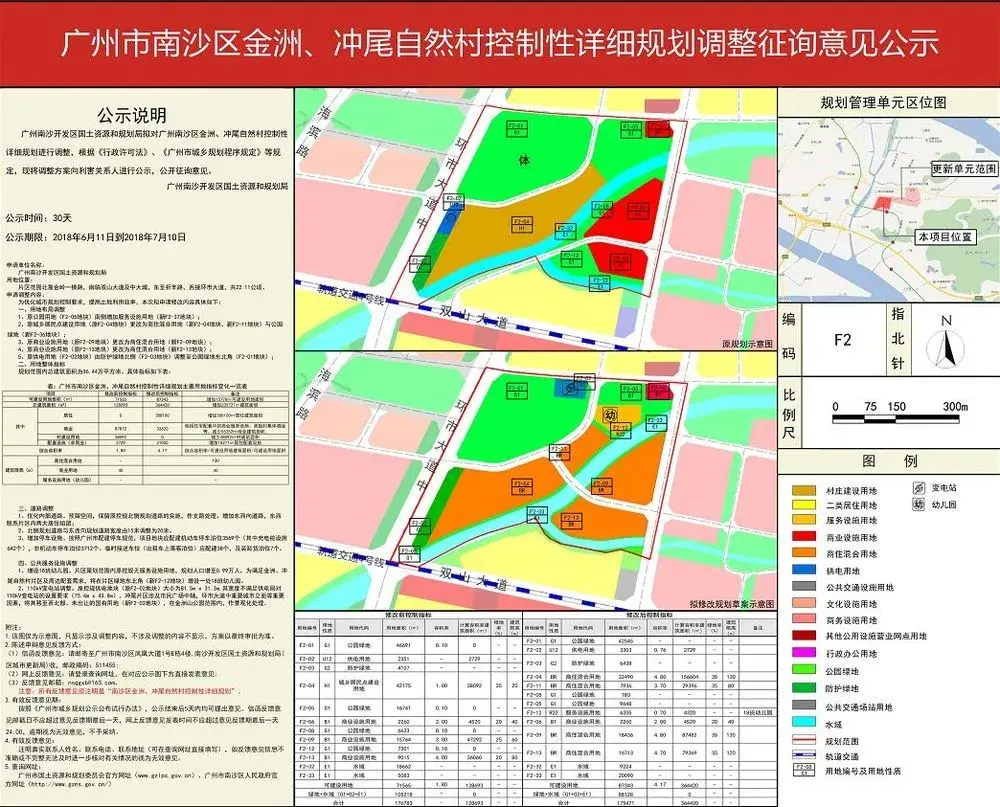Click the 海滨路 road label on the original plan map
Viewport: 1000px width, 807px height.
click(314, 131)
